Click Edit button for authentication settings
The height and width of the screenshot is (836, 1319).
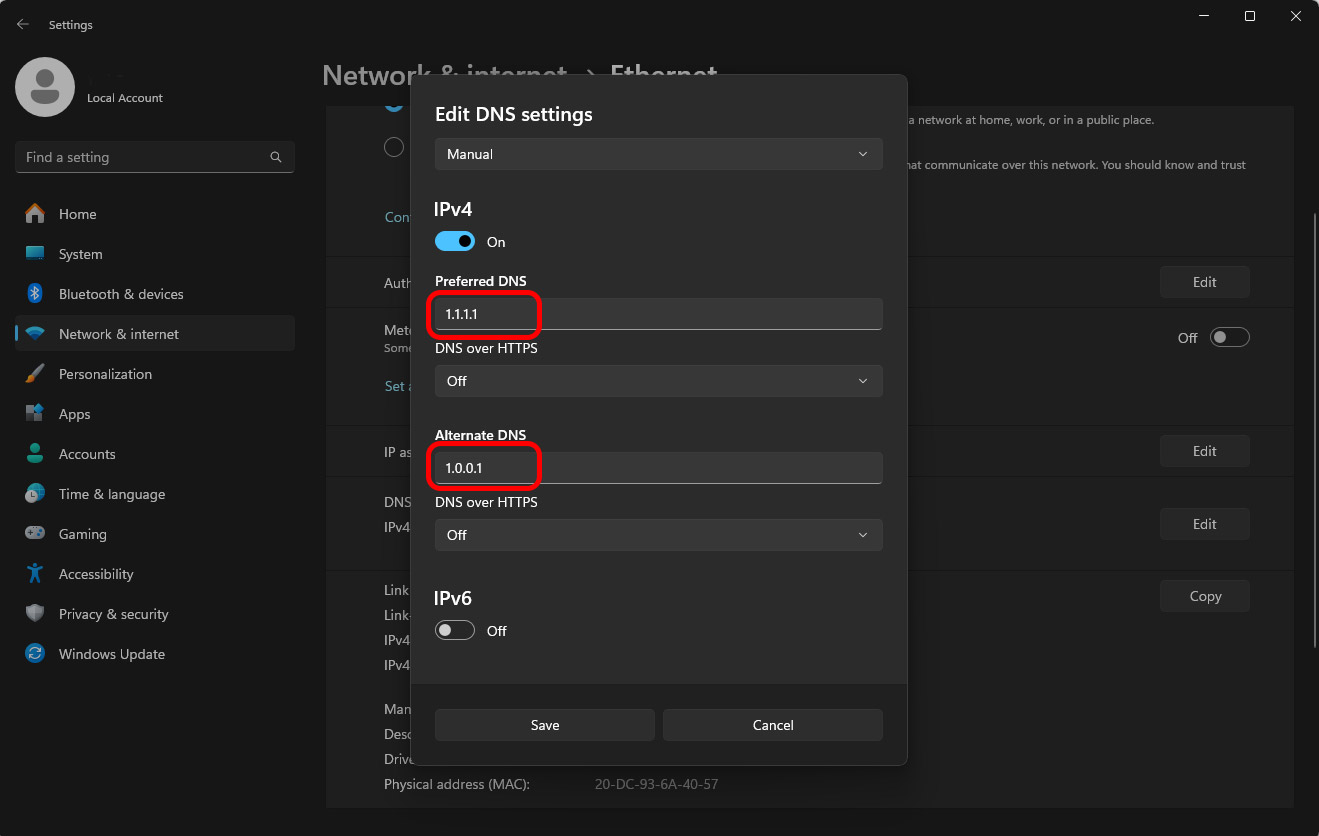(x=1205, y=282)
